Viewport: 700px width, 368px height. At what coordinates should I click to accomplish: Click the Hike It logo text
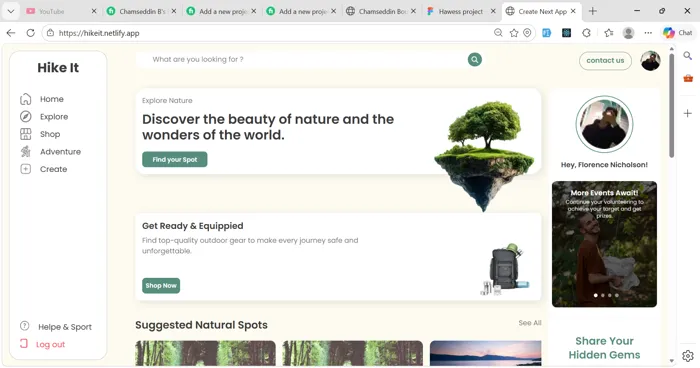[58, 67]
